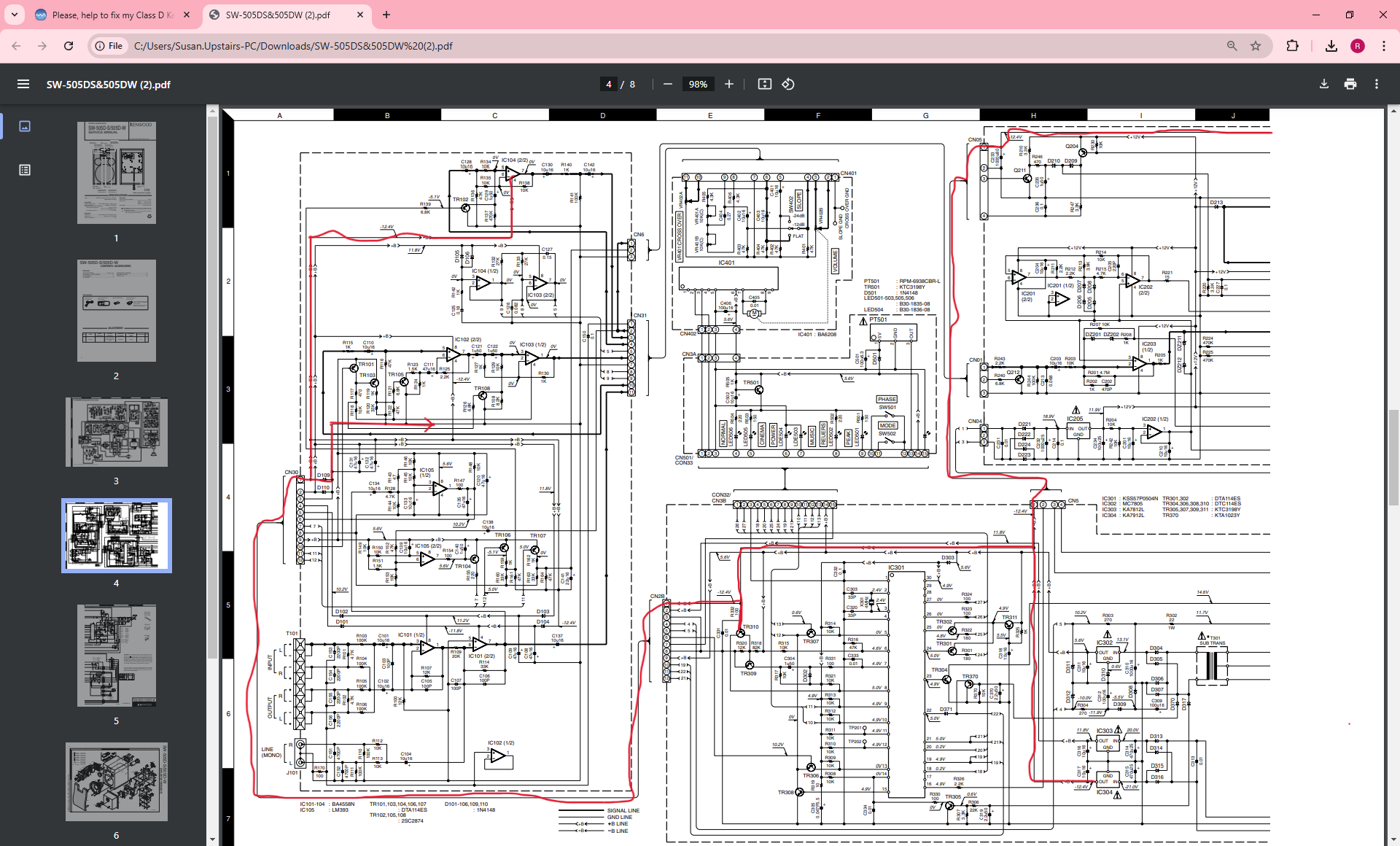Screen dimensions: 1400x846
Task: Show document outline in sidebar
Action: click(x=25, y=170)
